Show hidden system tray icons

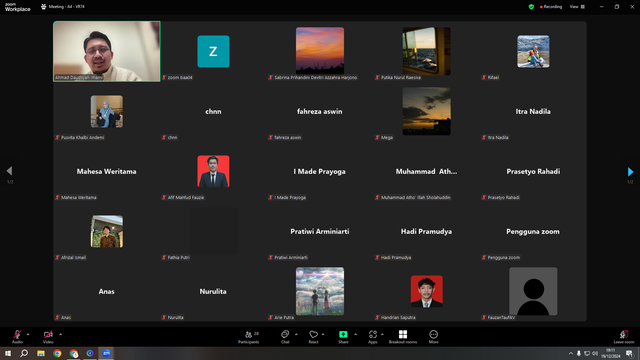[571, 353]
